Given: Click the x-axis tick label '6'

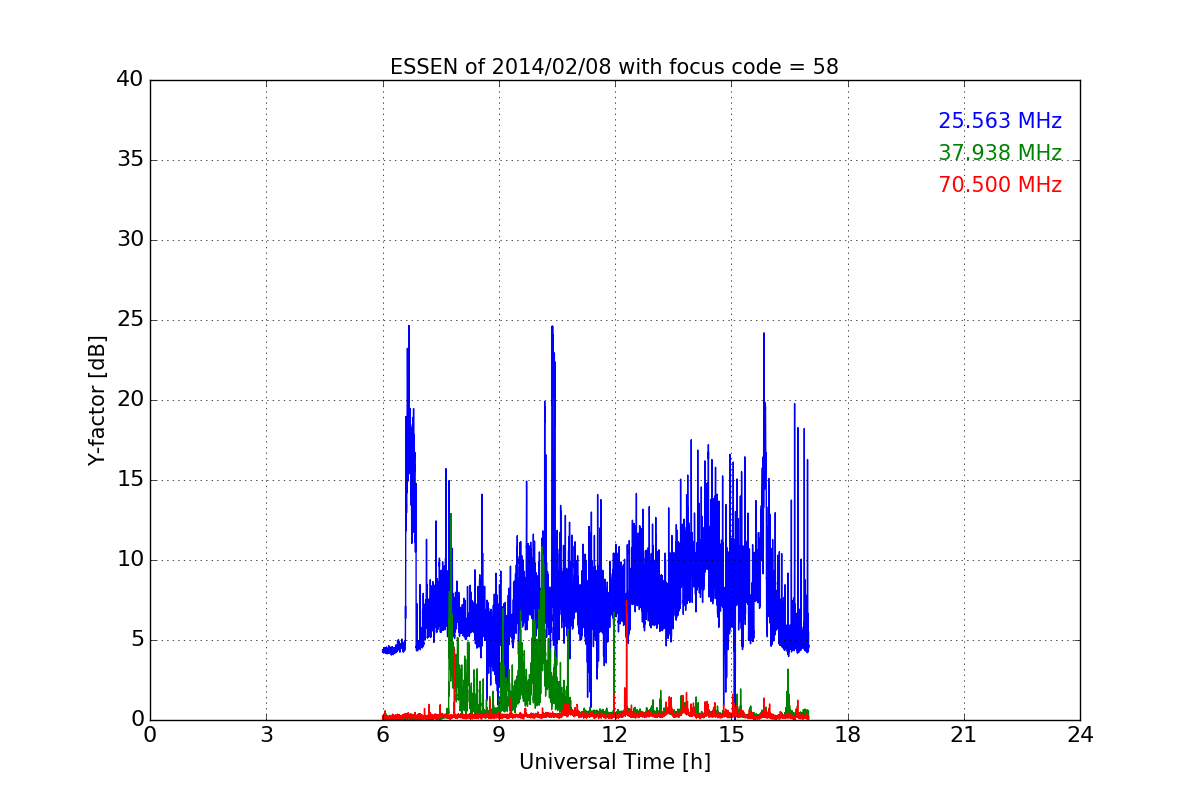Looking at the screenshot, I should (383, 735).
